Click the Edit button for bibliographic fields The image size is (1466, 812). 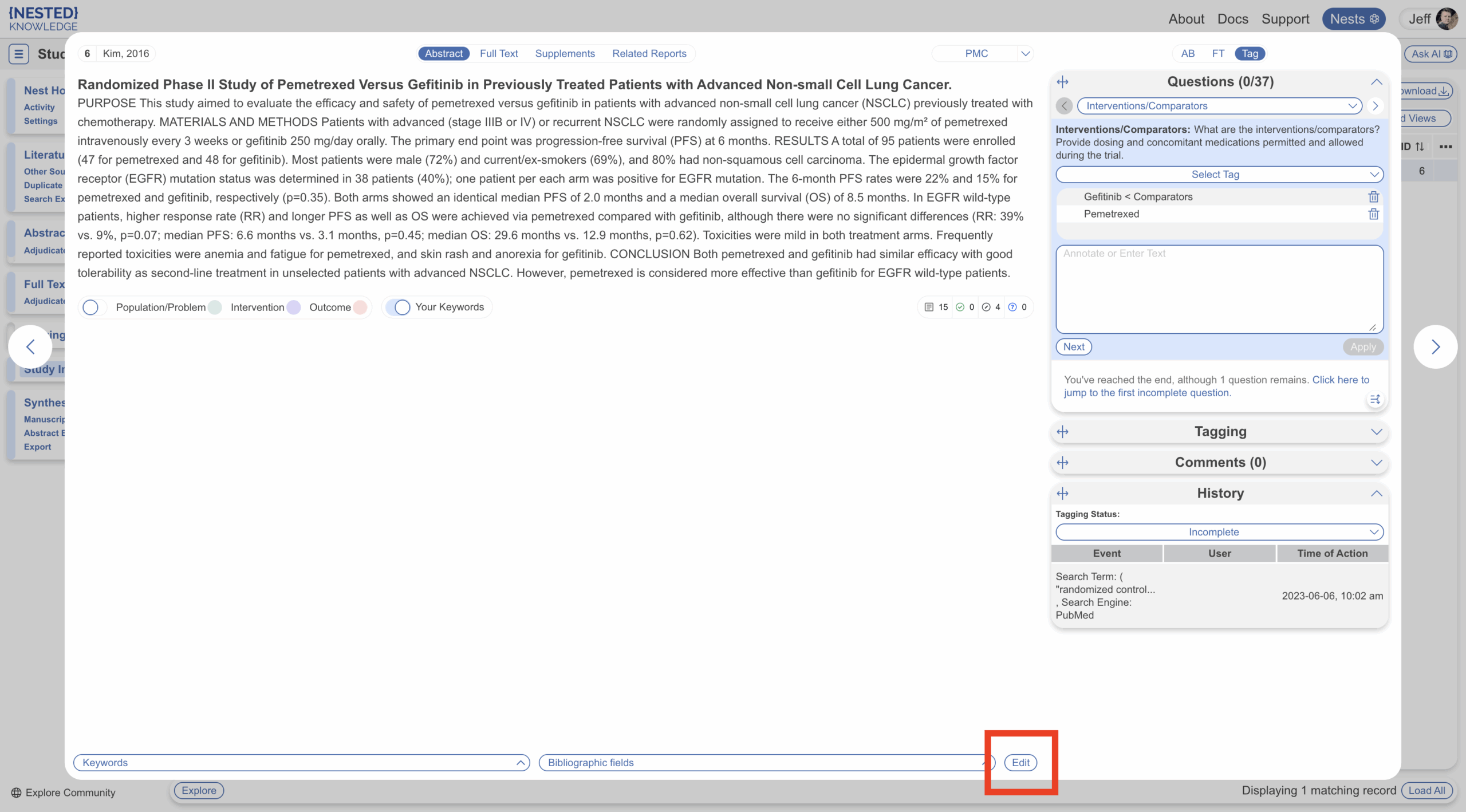pos(1020,763)
